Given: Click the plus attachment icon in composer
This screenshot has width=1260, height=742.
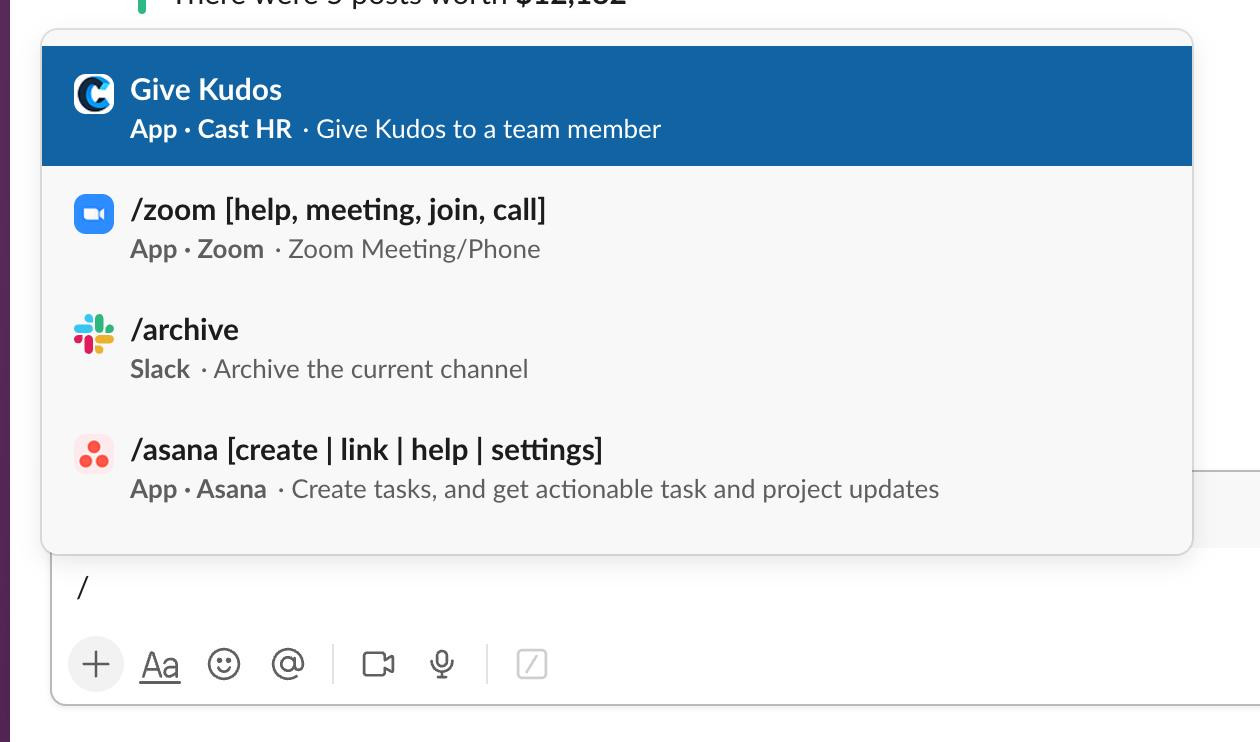Looking at the screenshot, I should (x=96, y=663).
